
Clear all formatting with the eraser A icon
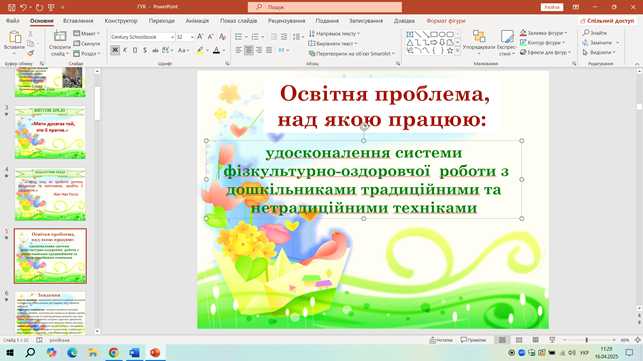click(222, 37)
